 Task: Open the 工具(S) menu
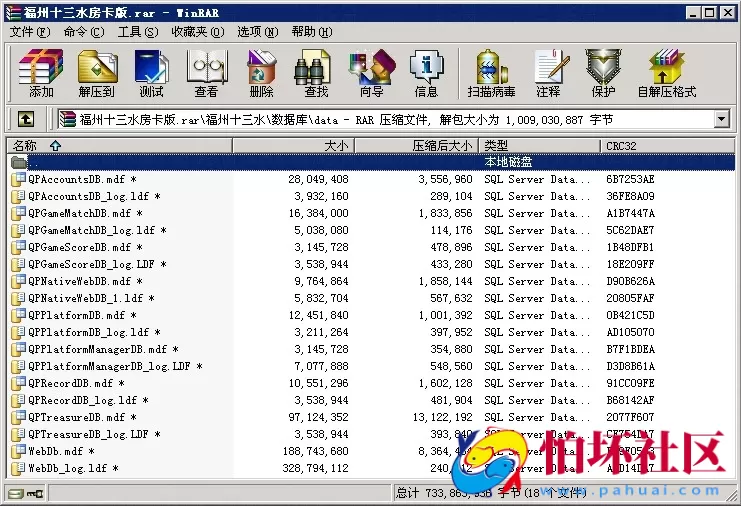click(138, 32)
